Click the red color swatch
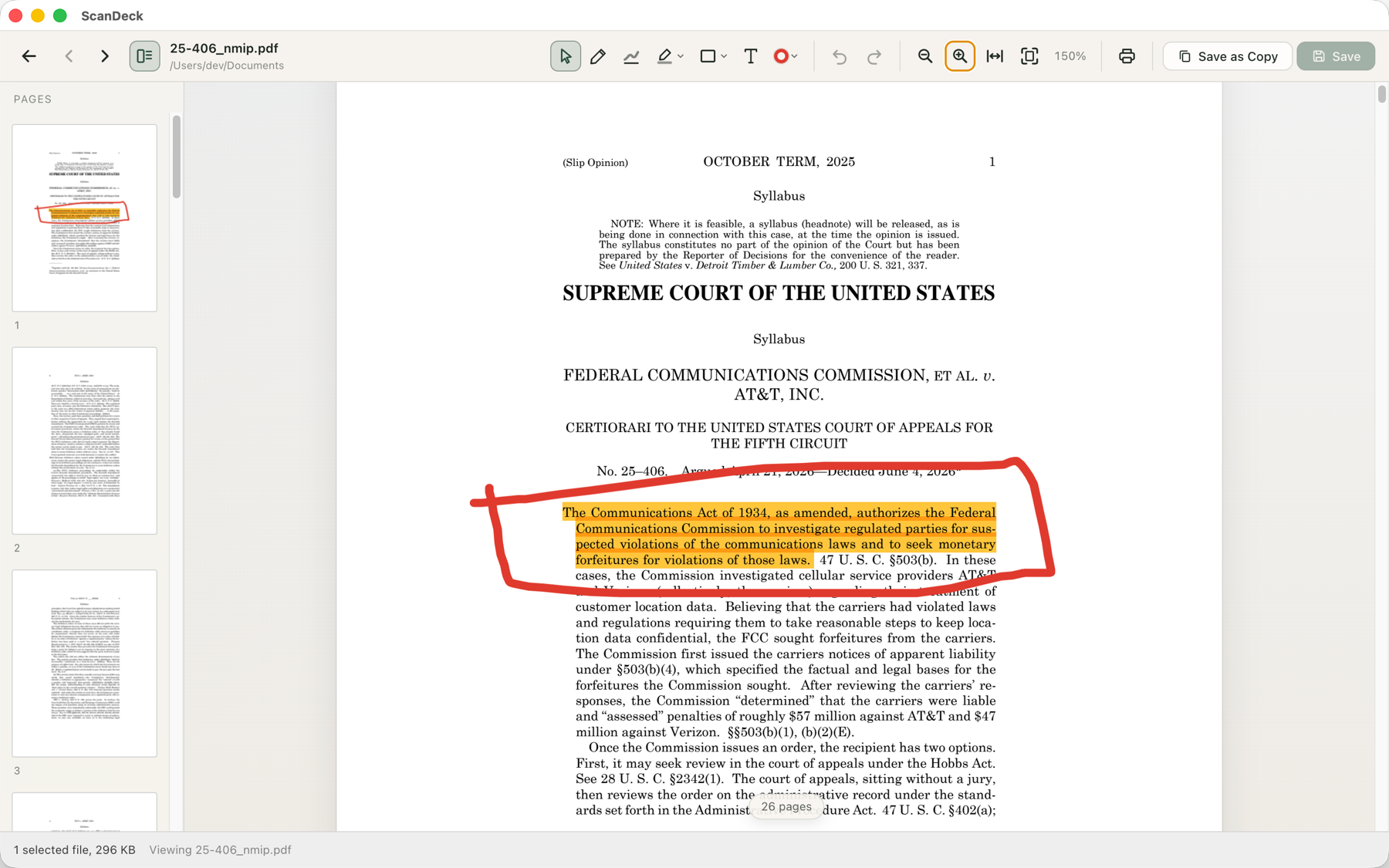 (781, 56)
